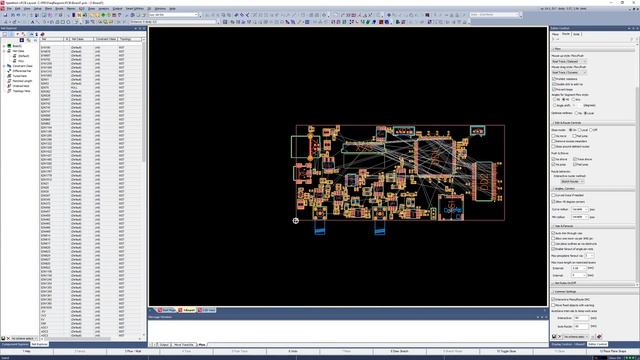Viewport: 640px width, 360px height.
Task: Set stub mode to Off
Action: 591,130
